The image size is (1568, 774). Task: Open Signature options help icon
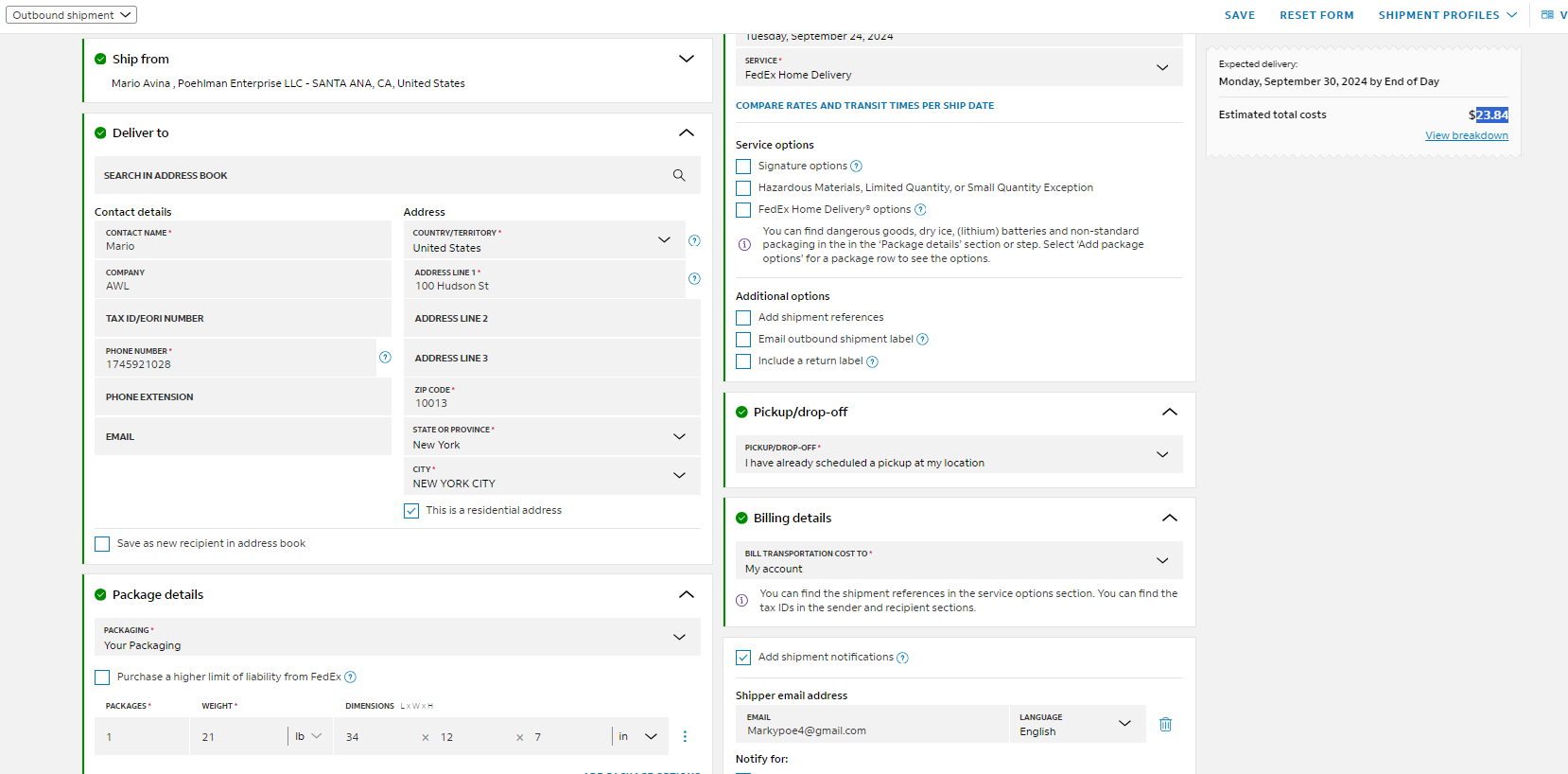856,167
